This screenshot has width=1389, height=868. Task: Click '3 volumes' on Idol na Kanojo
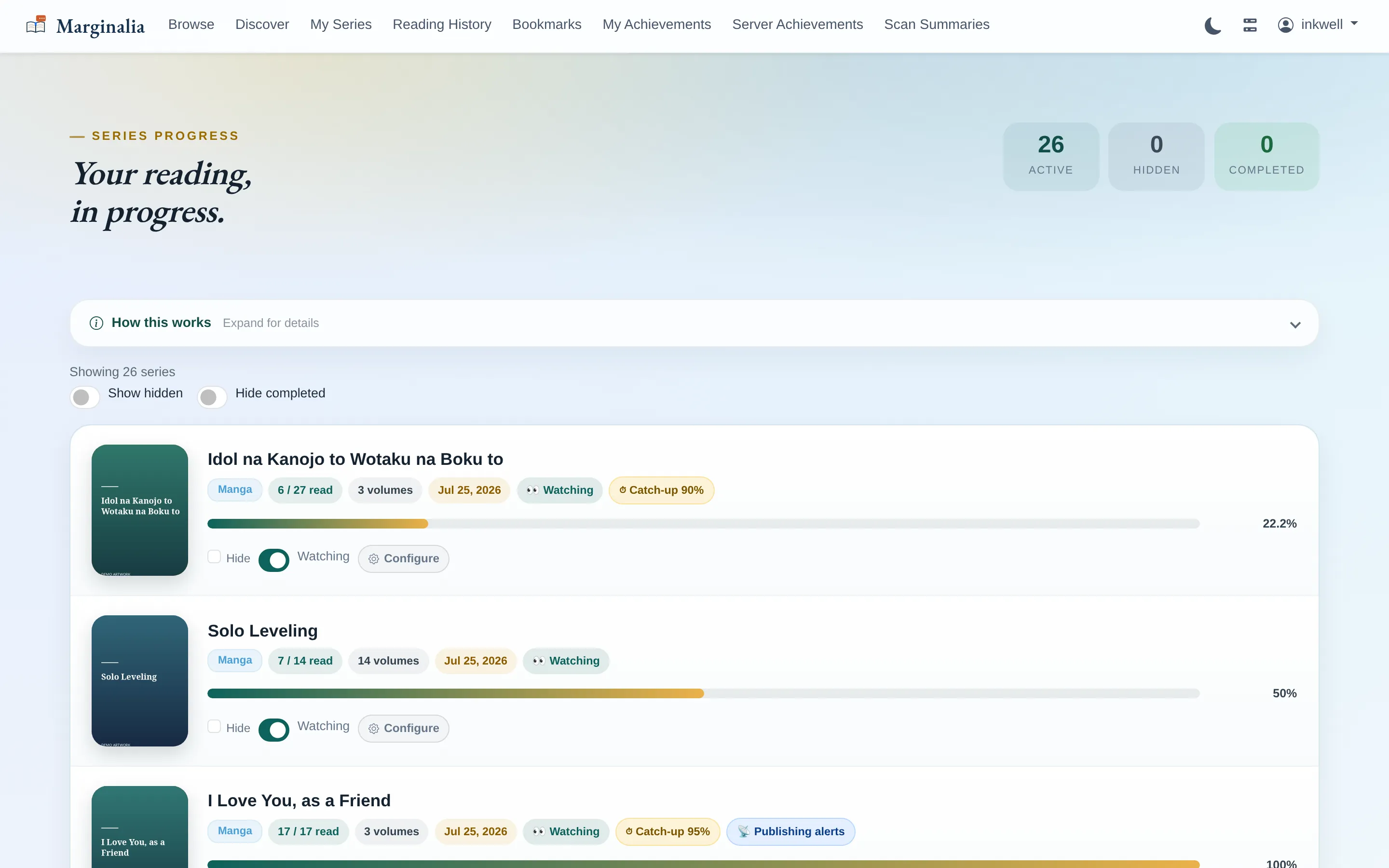[385, 490]
